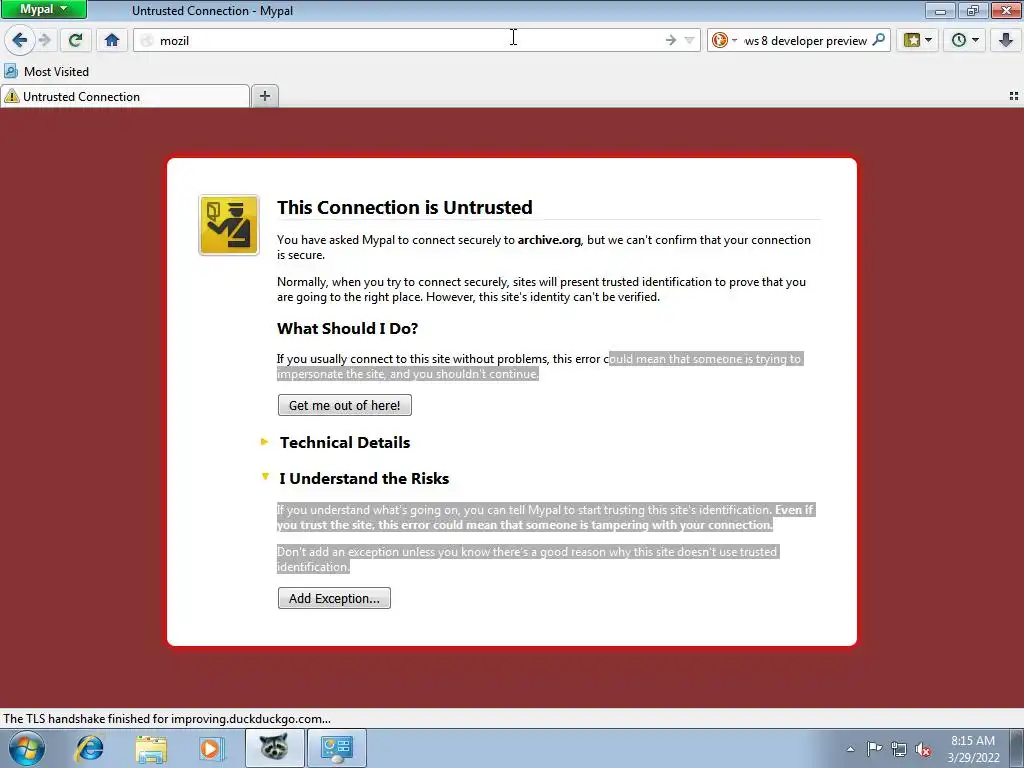Reload the current page
Image resolution: width=1024 pixels, height=768 pixels.
75,40
